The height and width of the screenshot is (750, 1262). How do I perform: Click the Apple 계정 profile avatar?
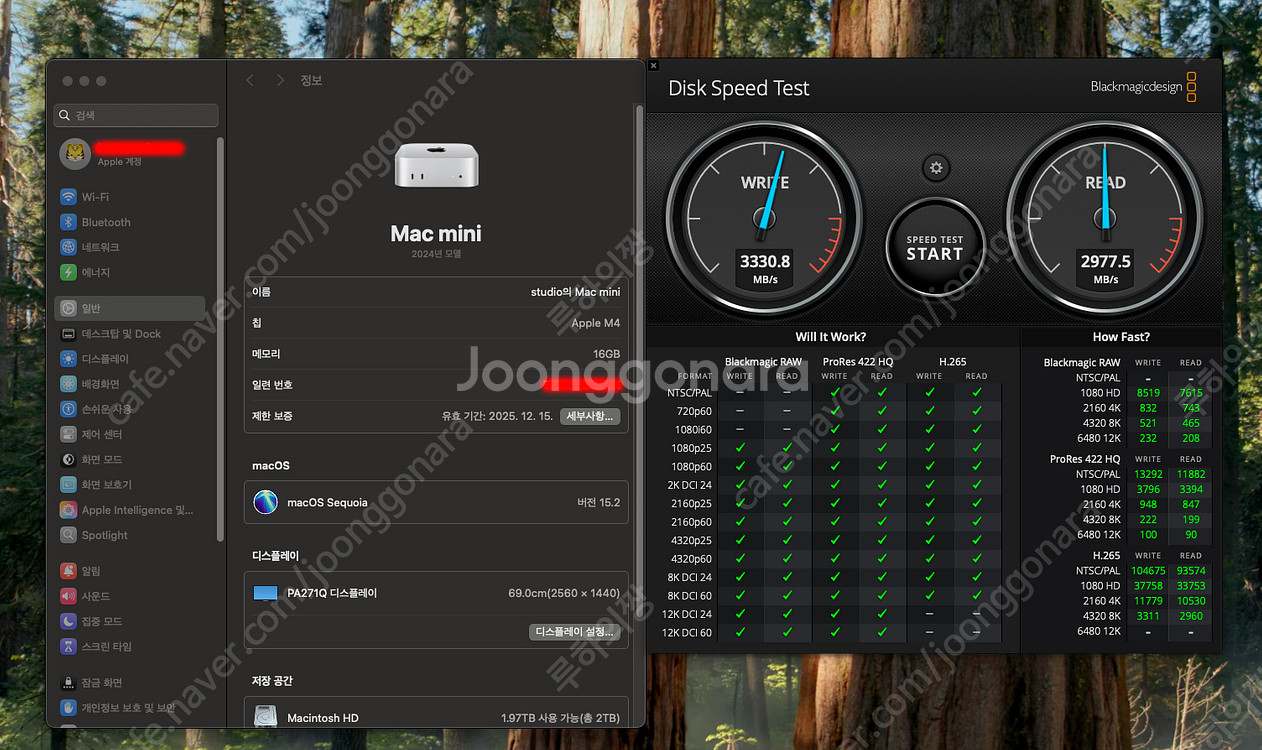[x=75, y=154]
